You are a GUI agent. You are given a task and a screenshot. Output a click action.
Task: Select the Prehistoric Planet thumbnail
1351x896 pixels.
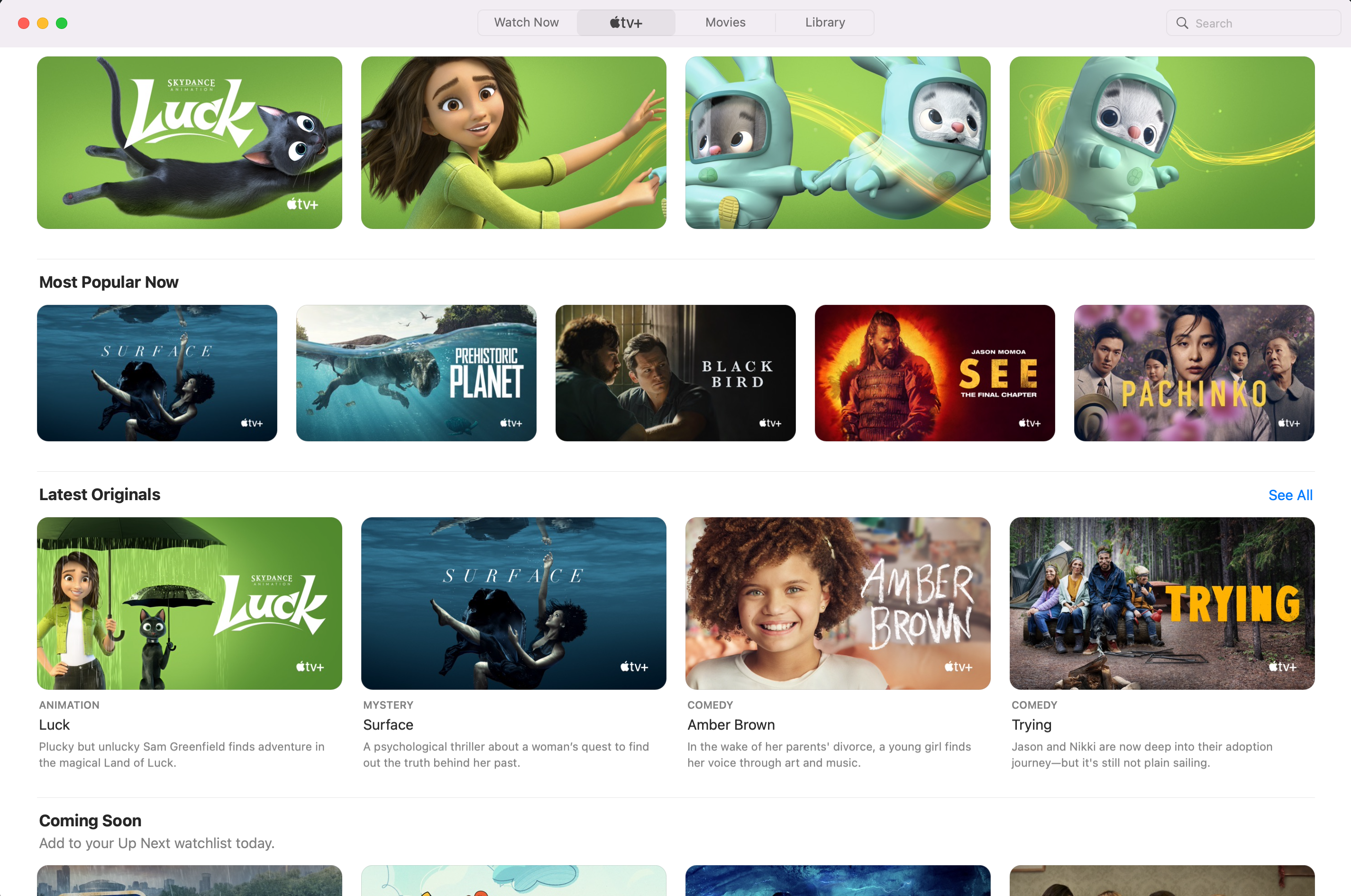click(x=416, y=373)
